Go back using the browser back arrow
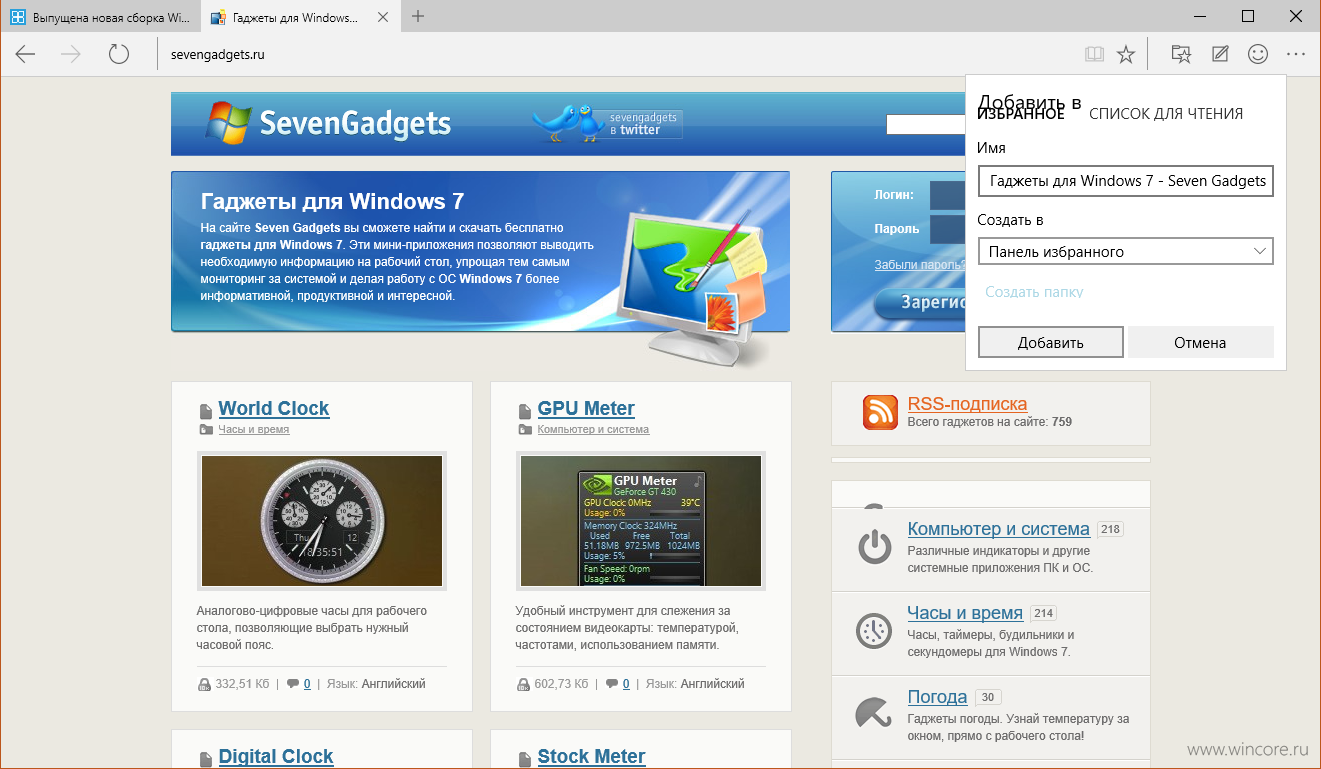 coord(25,54)
